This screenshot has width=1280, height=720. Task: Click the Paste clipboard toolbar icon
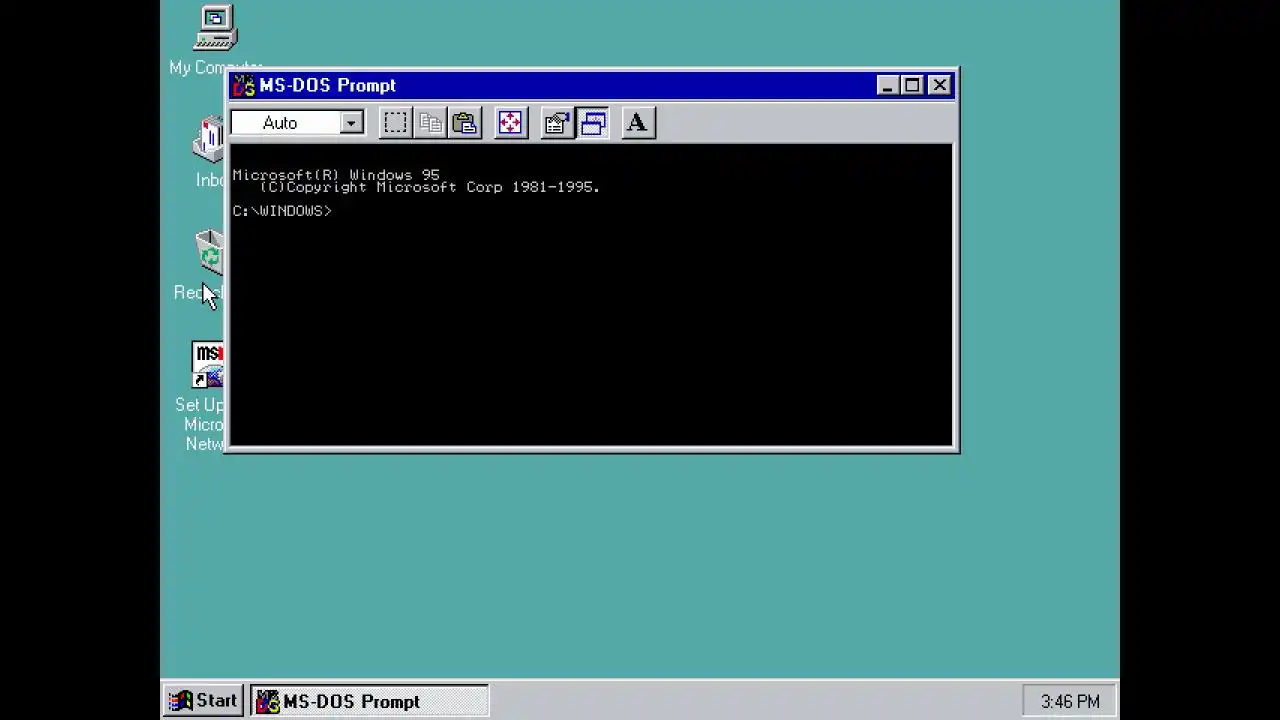pos(465,123)
